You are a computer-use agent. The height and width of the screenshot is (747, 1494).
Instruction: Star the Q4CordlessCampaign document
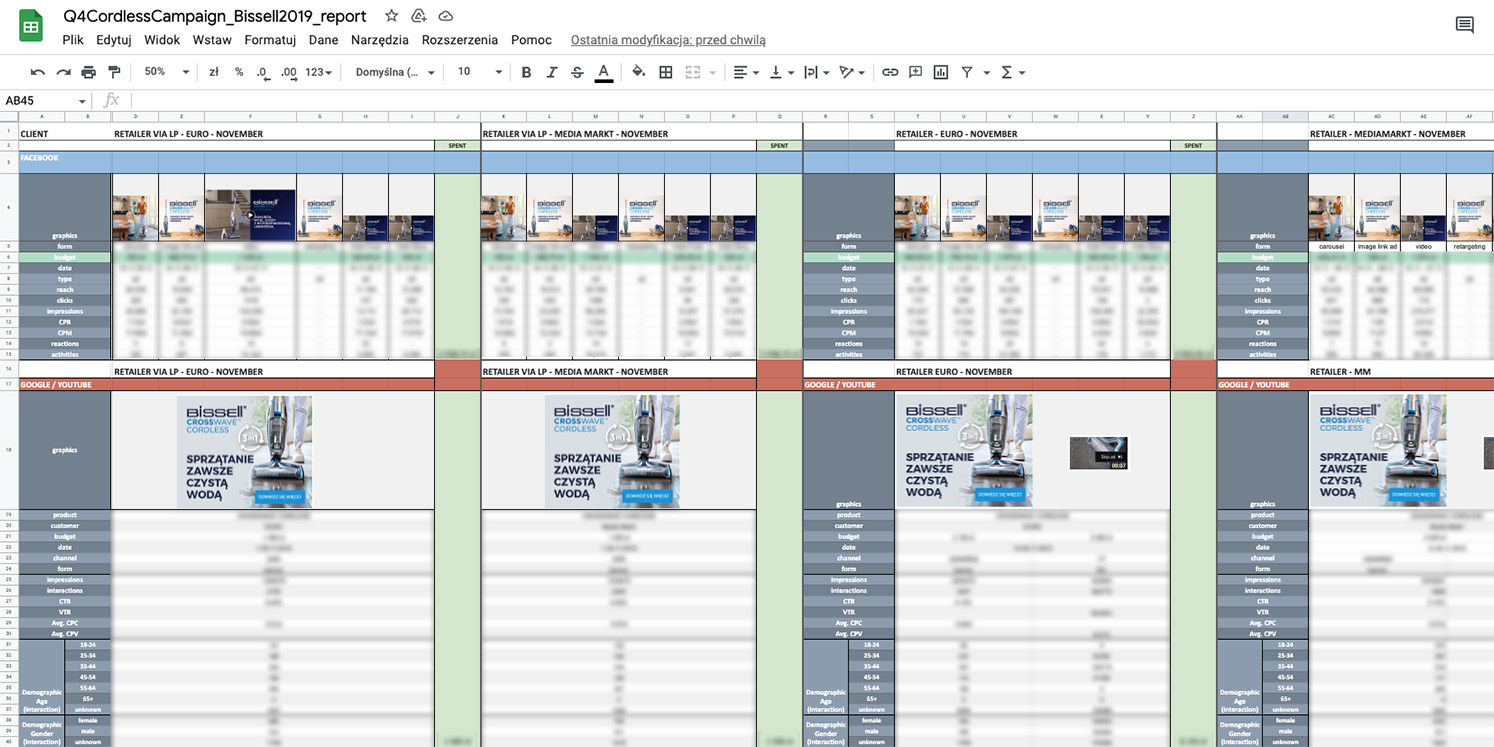coord(391,16)
